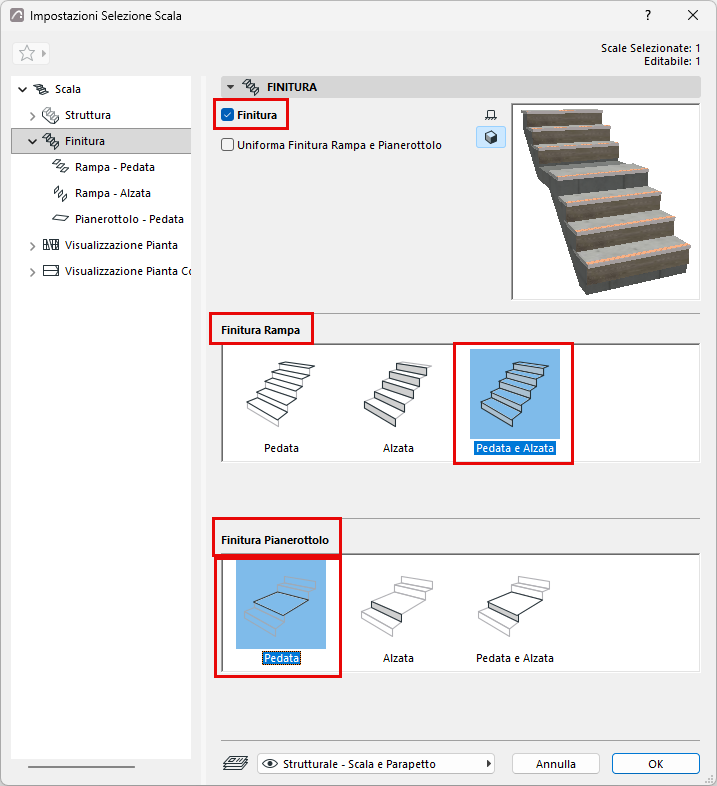This screenshot has height=786, width=717.
Task: Open the arrow next to favorites star
Action: pos(44,53)
